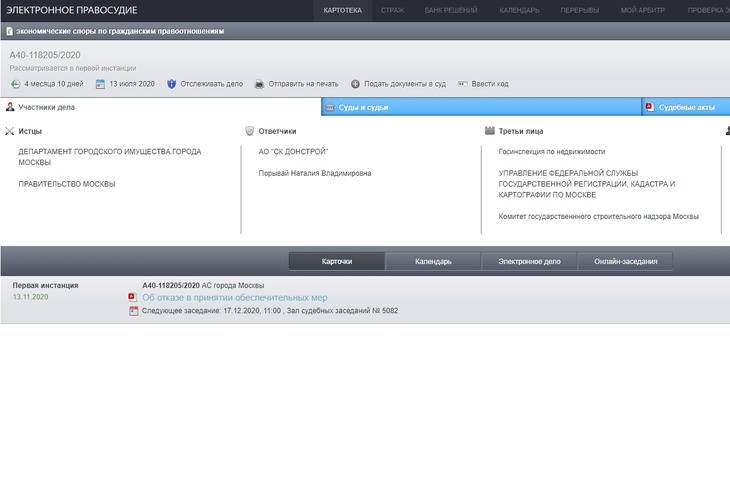Click plaintiff ПРАВИТЕЛЬСТВО МОСКВЫ

[x=67, y=184]
